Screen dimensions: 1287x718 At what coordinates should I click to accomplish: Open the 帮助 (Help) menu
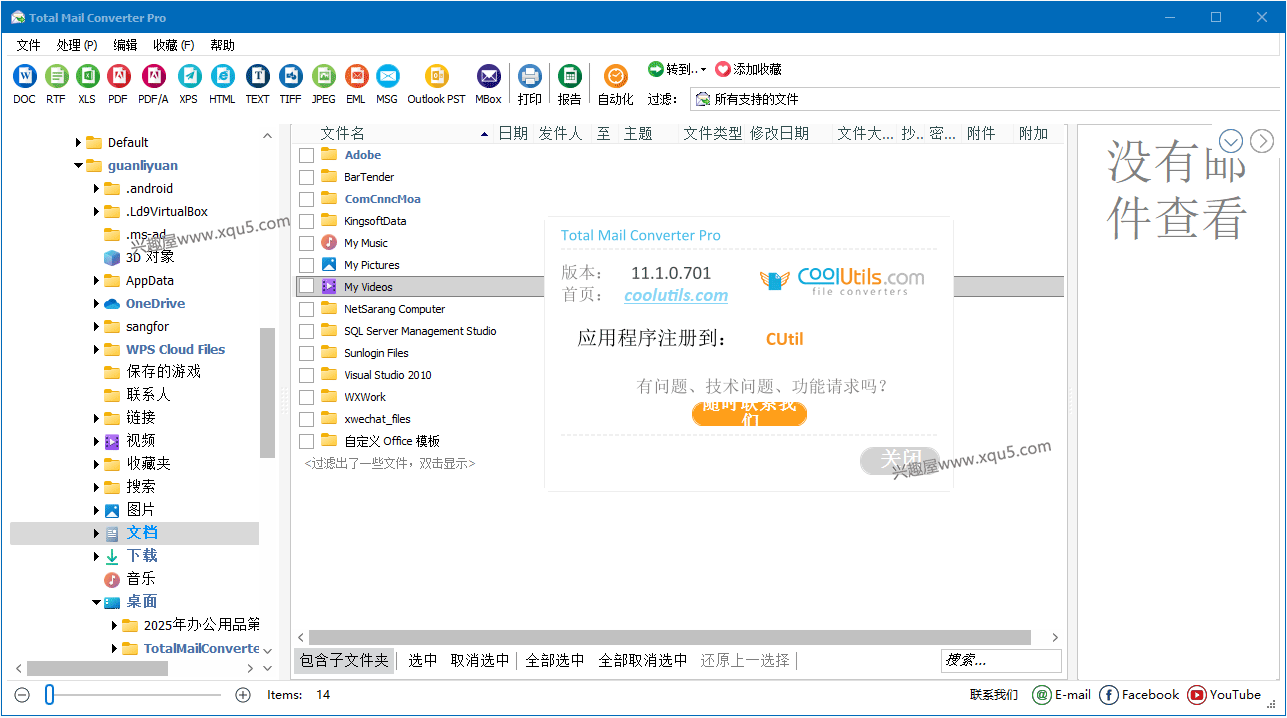tap(222, 45)
